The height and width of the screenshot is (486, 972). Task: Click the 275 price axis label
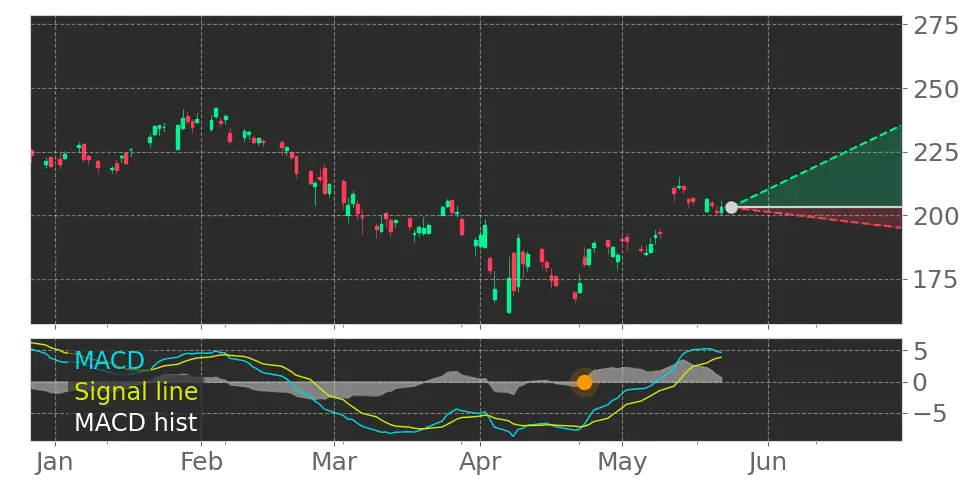(935, 26)
